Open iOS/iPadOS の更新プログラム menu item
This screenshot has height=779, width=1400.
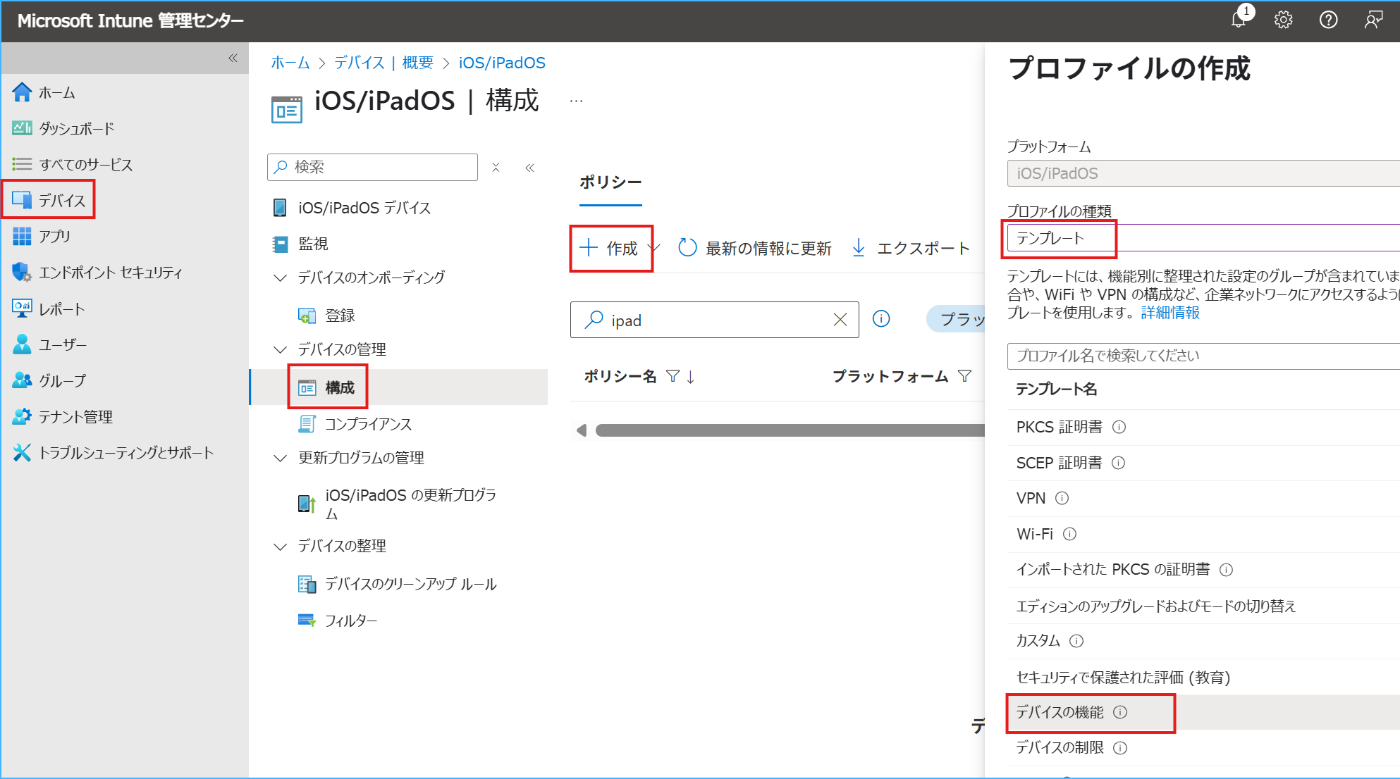(x=398, y=504)
